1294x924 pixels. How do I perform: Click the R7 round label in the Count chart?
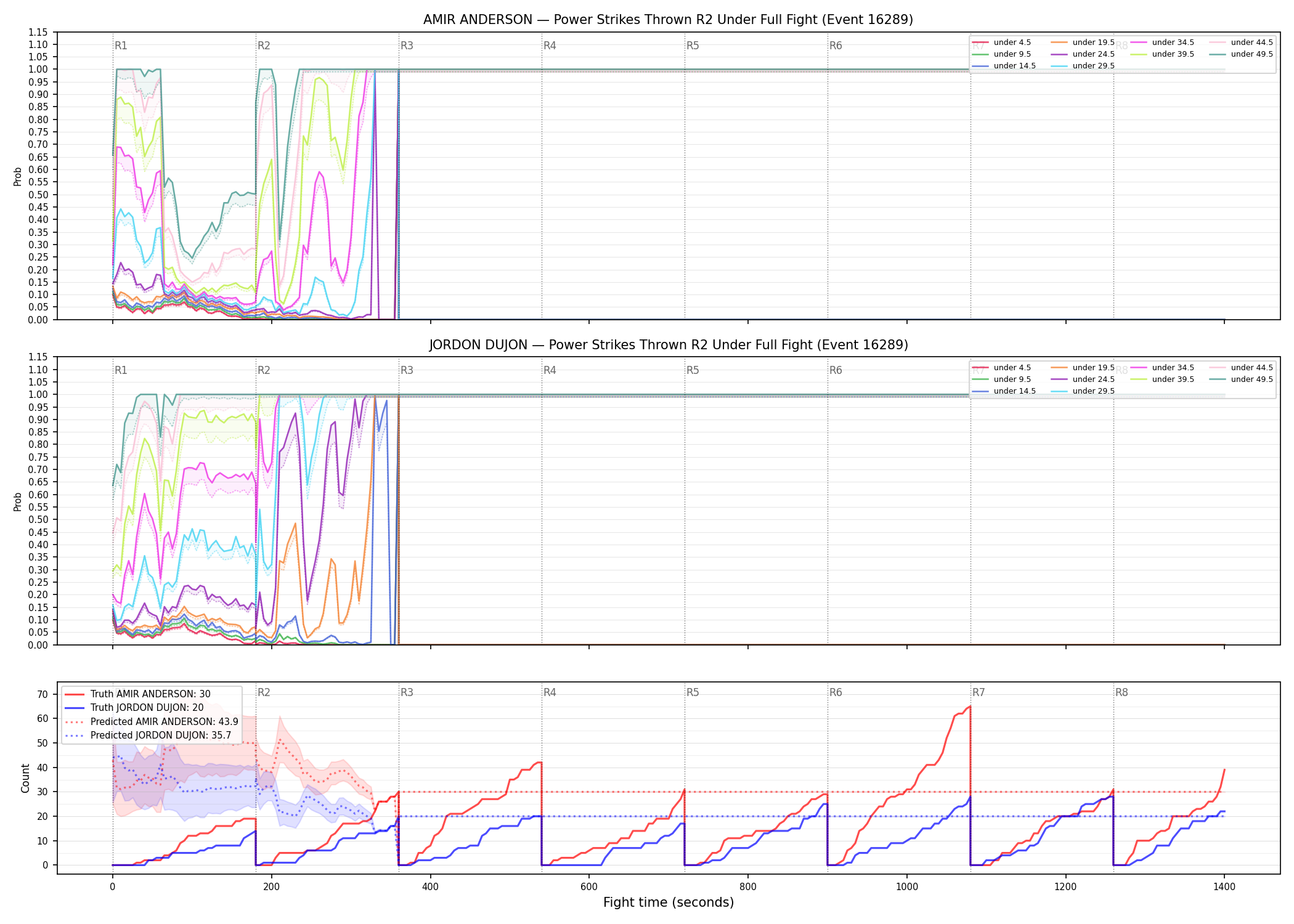coord(979,692)
